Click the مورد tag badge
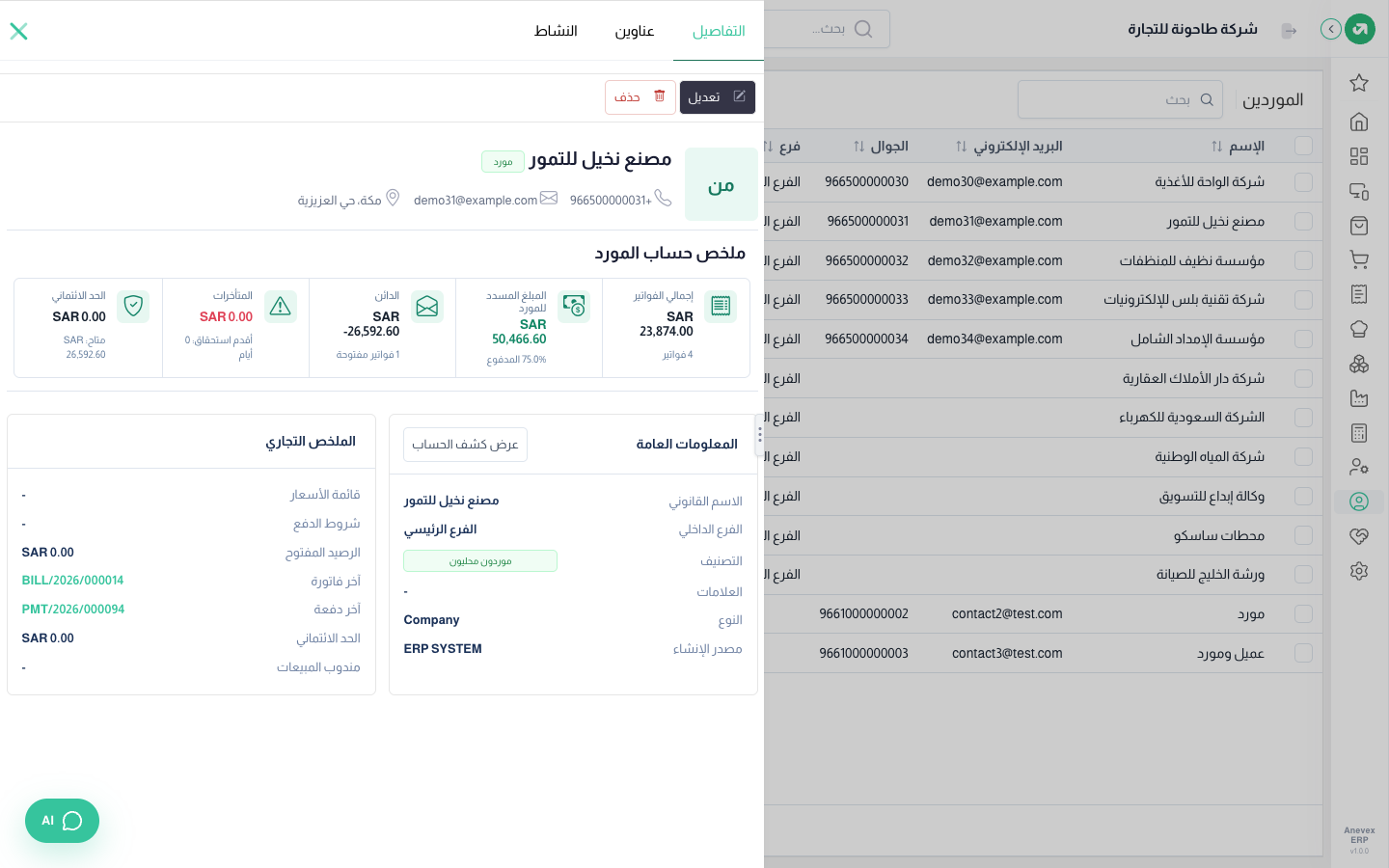Screen dimensions: 1389x868 pyautogui.click(x=504, y=162)
